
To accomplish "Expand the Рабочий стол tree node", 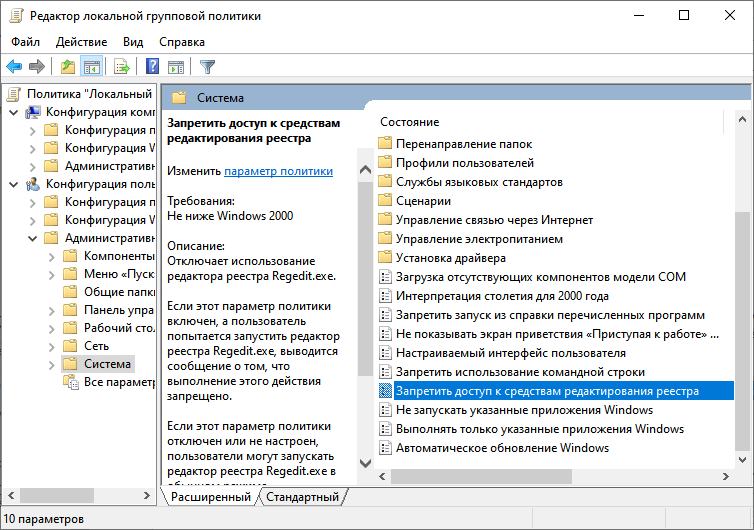I will click(x=51, y=328).
